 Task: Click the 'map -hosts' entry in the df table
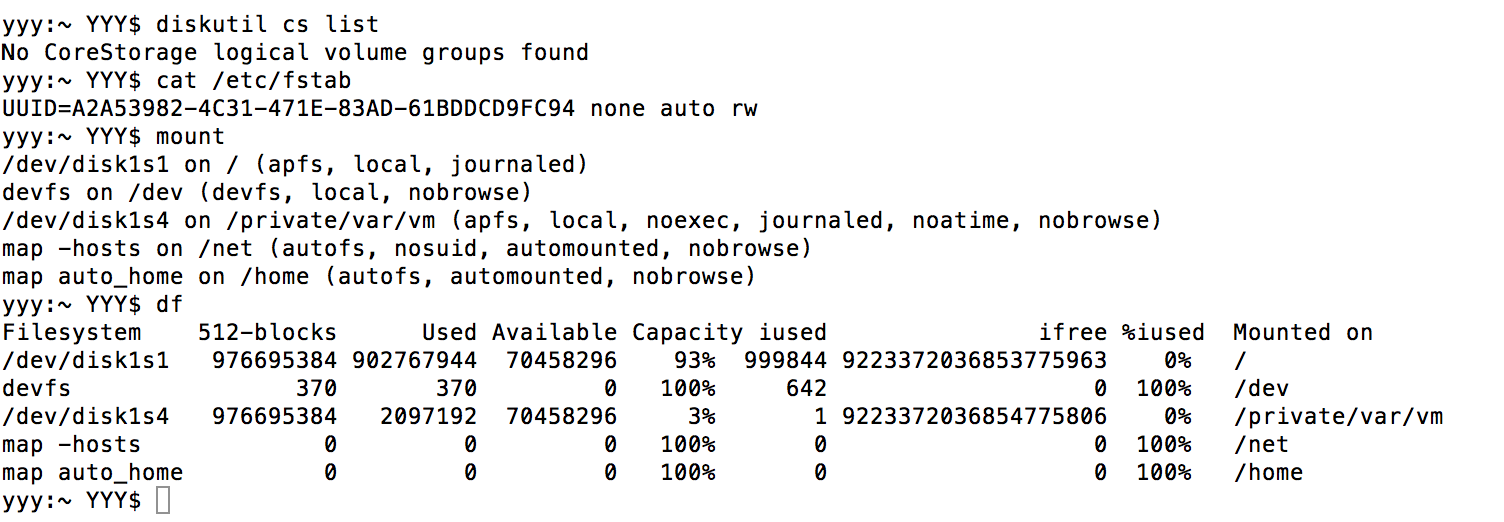click(x=71, y=444)
